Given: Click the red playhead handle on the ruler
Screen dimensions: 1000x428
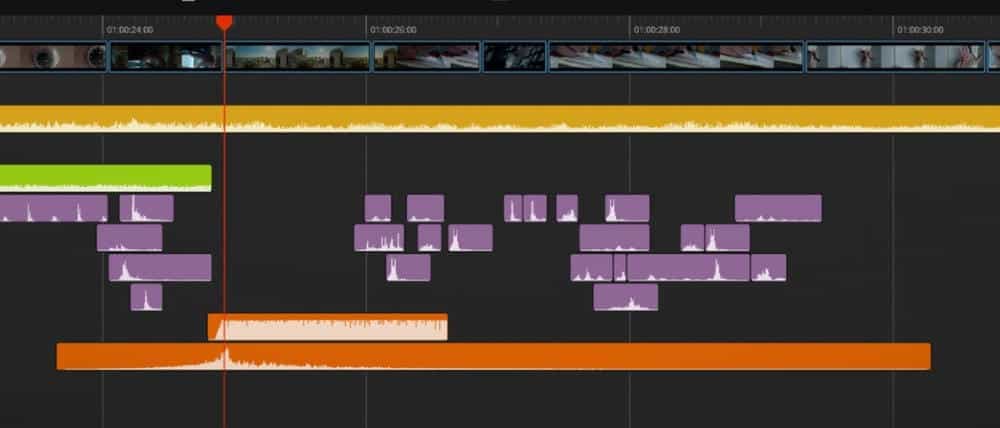Looking at the screenshot, I should 224,23.
